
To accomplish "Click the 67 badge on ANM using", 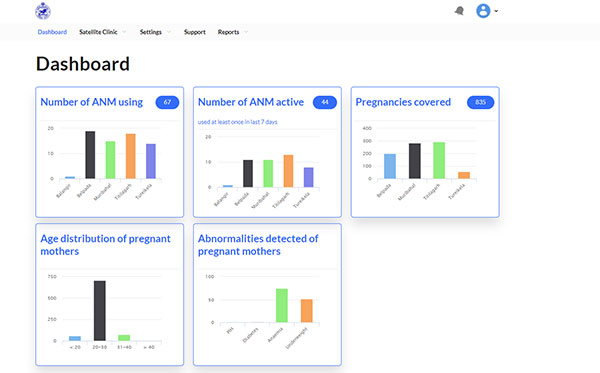I will point(167,102).
